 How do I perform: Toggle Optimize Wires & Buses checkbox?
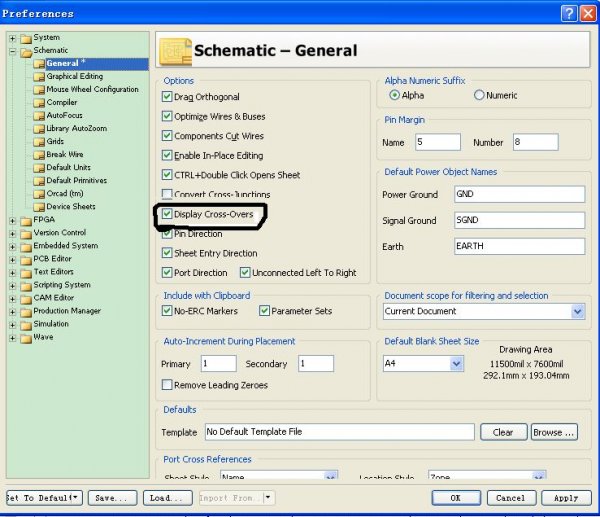pyautogui.click(x=167, y=116)
